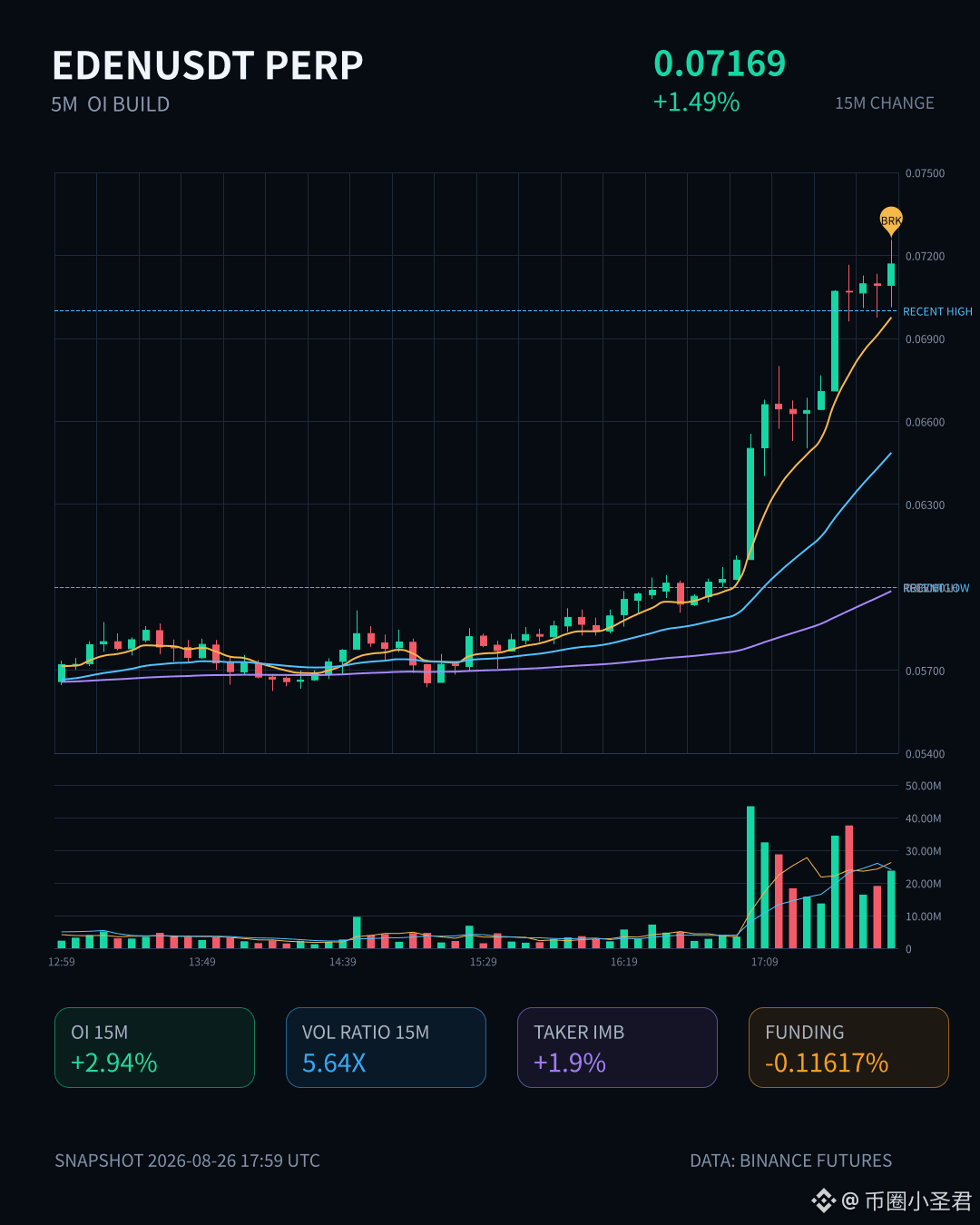This screenshot has height=1225, width=980.
Task: Click the tallest green volume bar
Action: [x=750, y=877]
